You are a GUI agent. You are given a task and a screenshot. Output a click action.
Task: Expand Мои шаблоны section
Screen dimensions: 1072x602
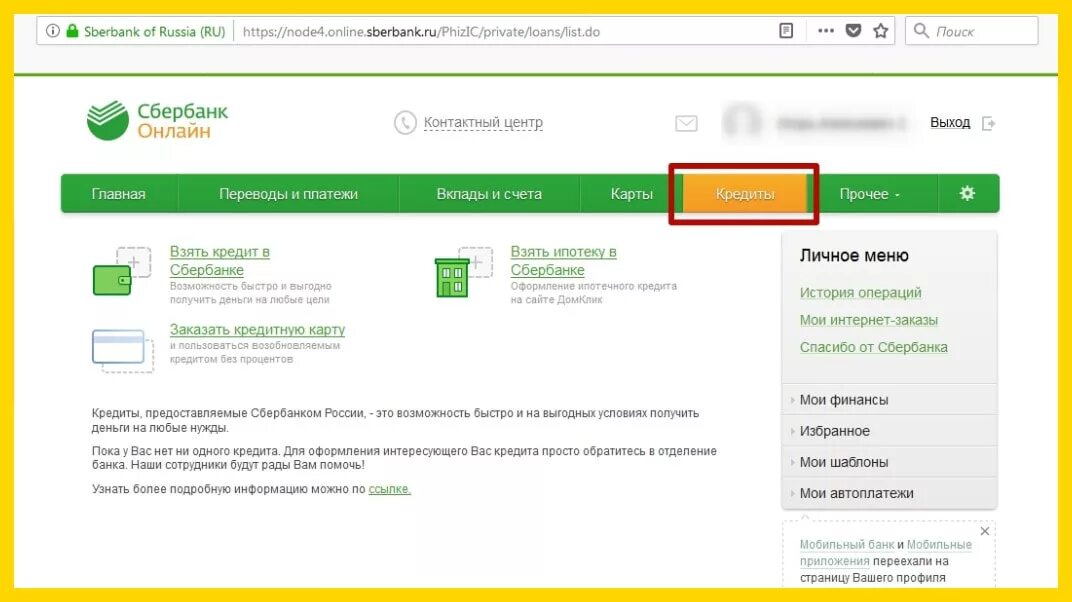click(889, 462)
